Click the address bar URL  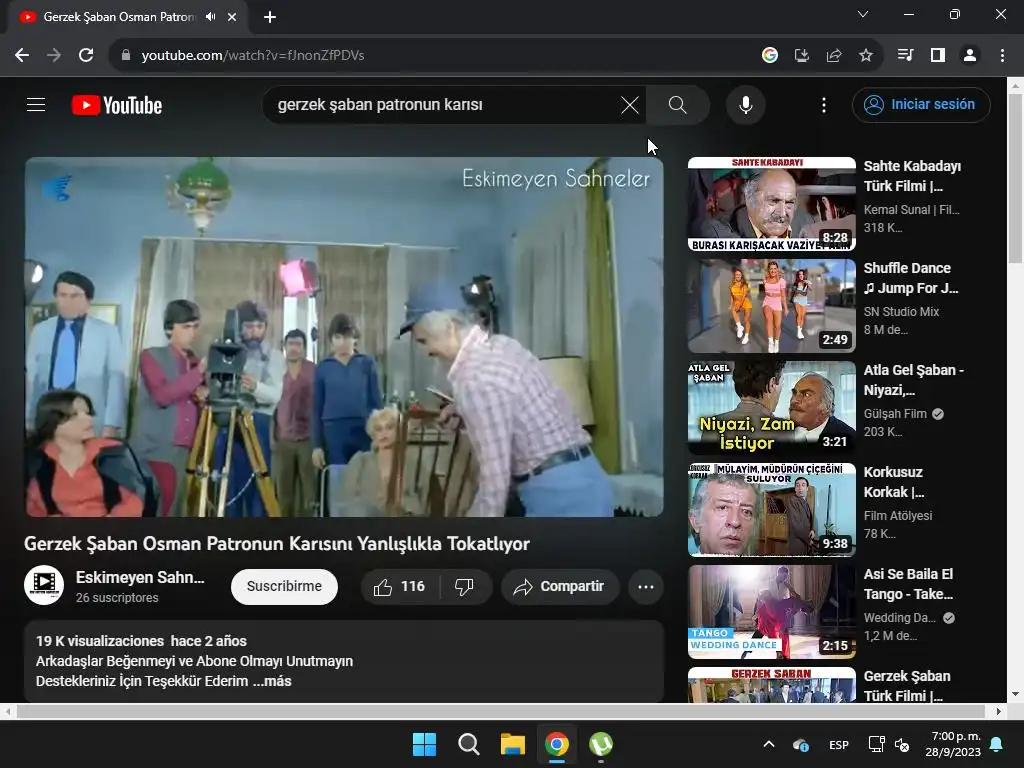253,55
